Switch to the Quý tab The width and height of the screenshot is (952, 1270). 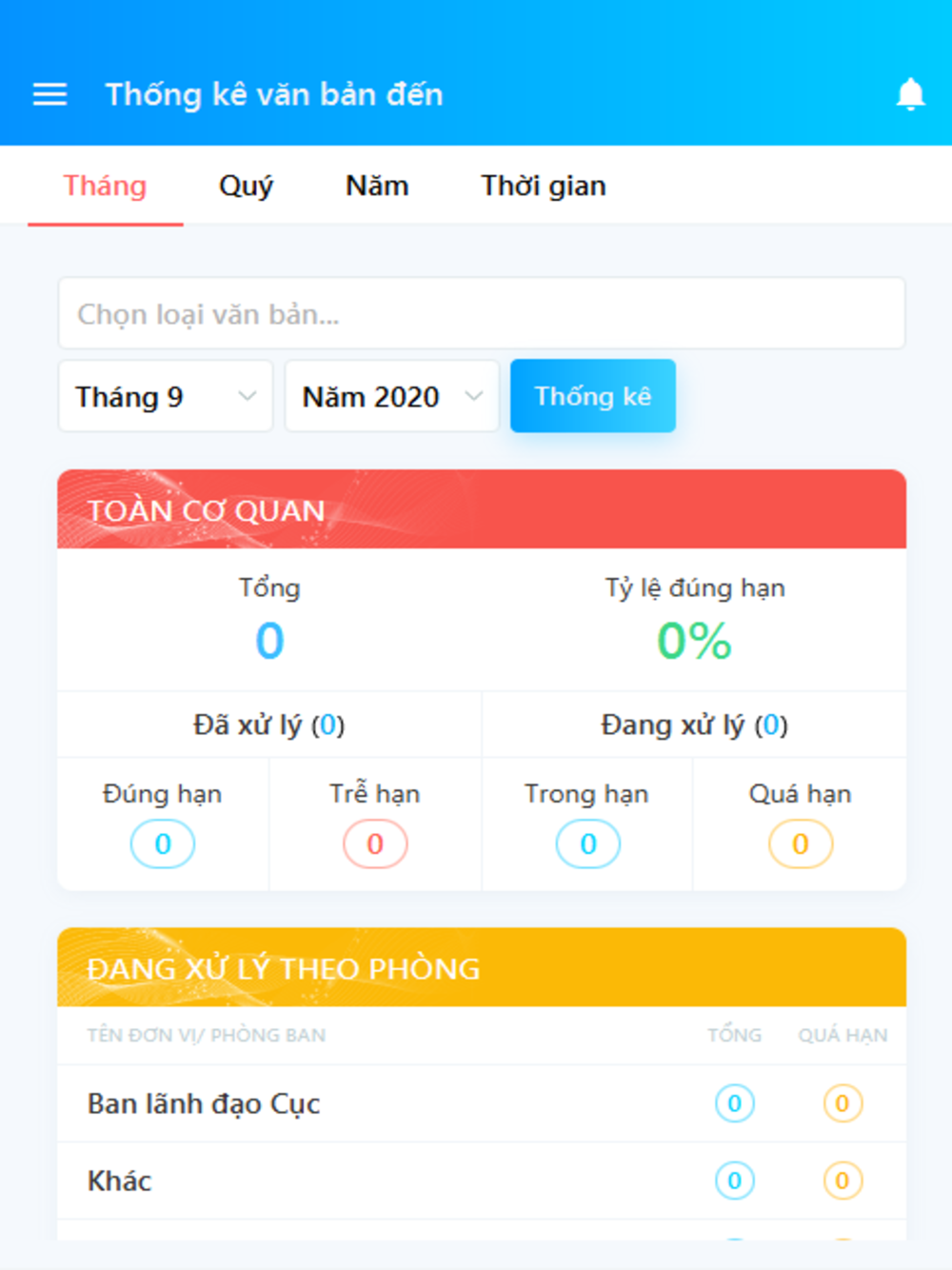pyautogui.click(x=246, y=186)
